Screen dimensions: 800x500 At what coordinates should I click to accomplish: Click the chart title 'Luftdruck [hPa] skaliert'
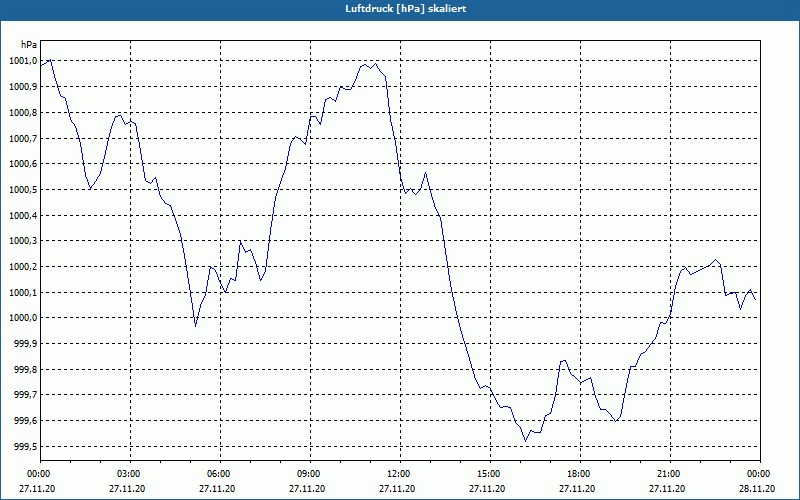pos(406,9)
